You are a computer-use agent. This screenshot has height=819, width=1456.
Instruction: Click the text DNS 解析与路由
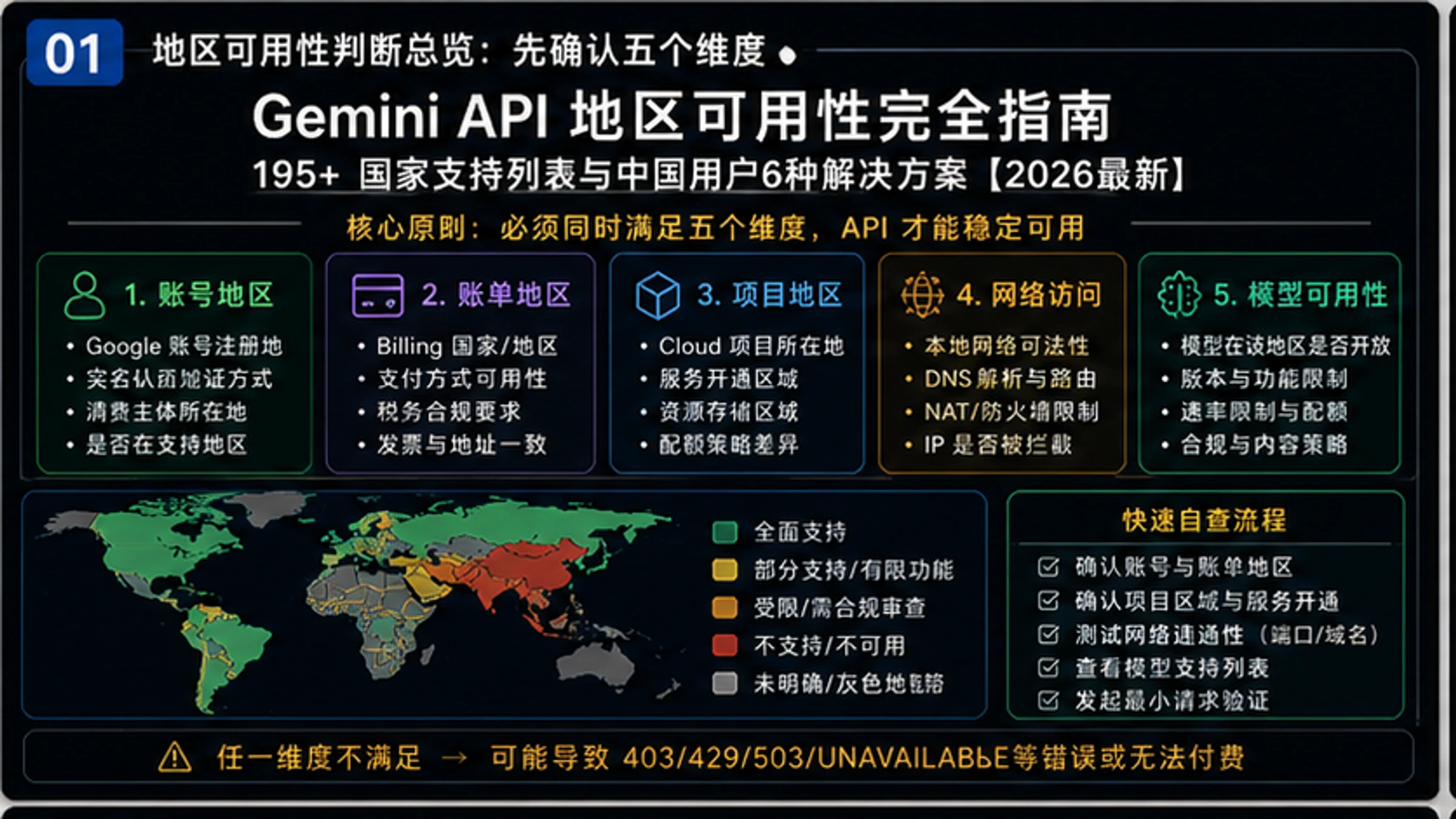coord(1011,379)
